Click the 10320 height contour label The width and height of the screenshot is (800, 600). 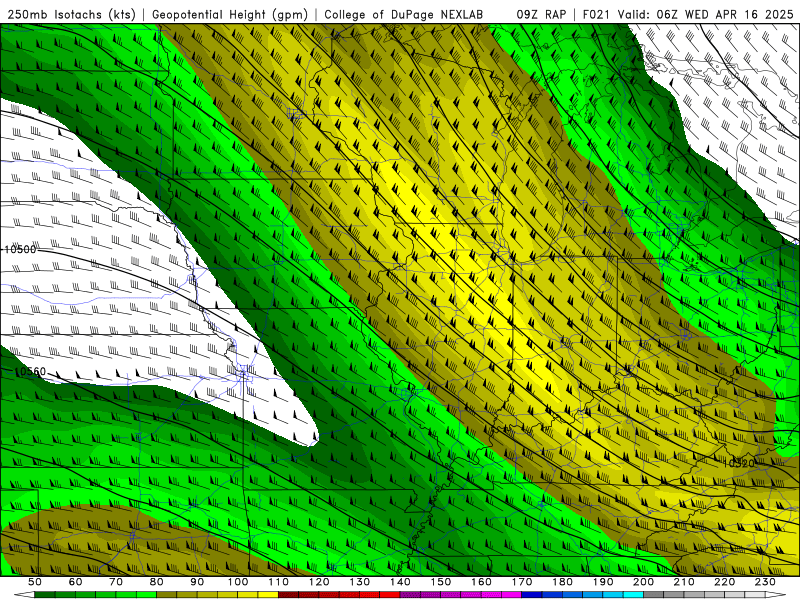pyautogui.click(x=739, y=463)
